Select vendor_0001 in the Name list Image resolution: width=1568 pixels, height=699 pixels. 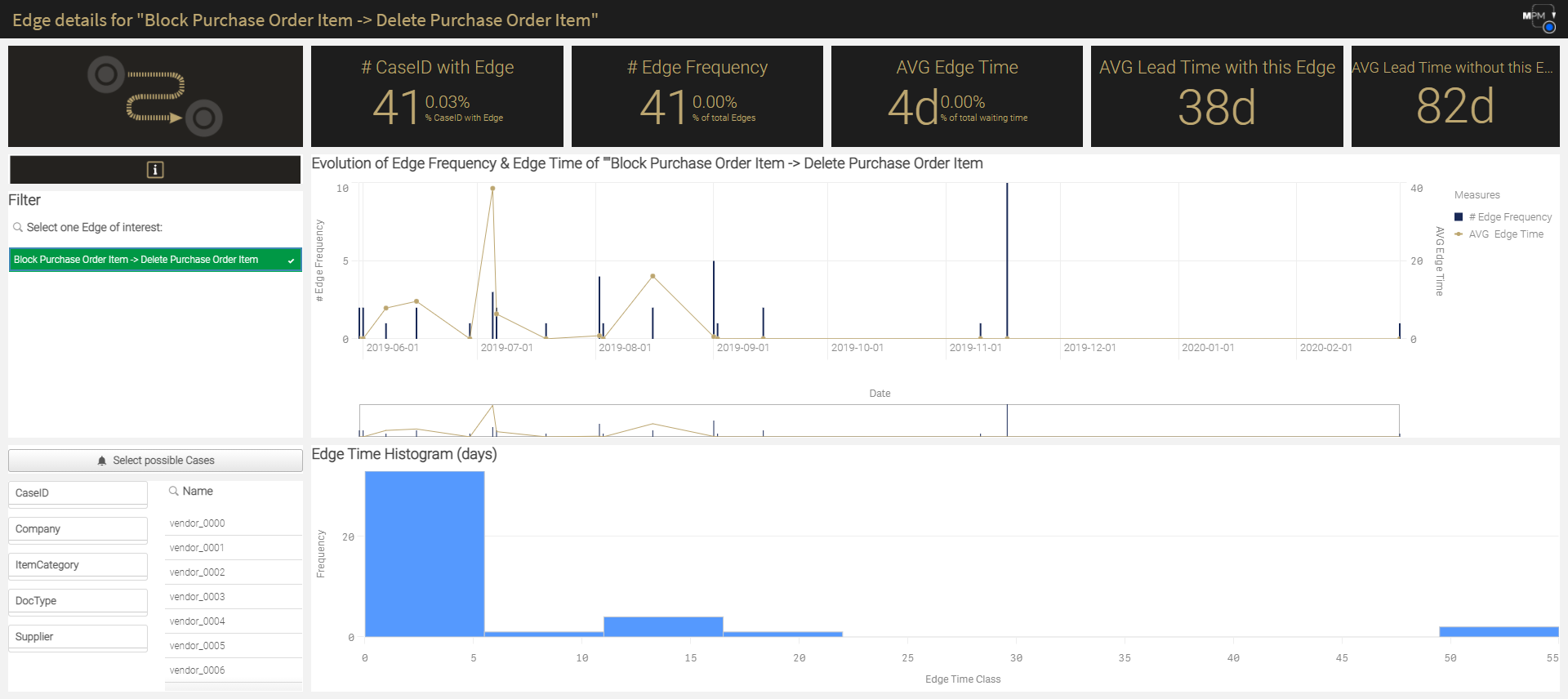[234, 548]
